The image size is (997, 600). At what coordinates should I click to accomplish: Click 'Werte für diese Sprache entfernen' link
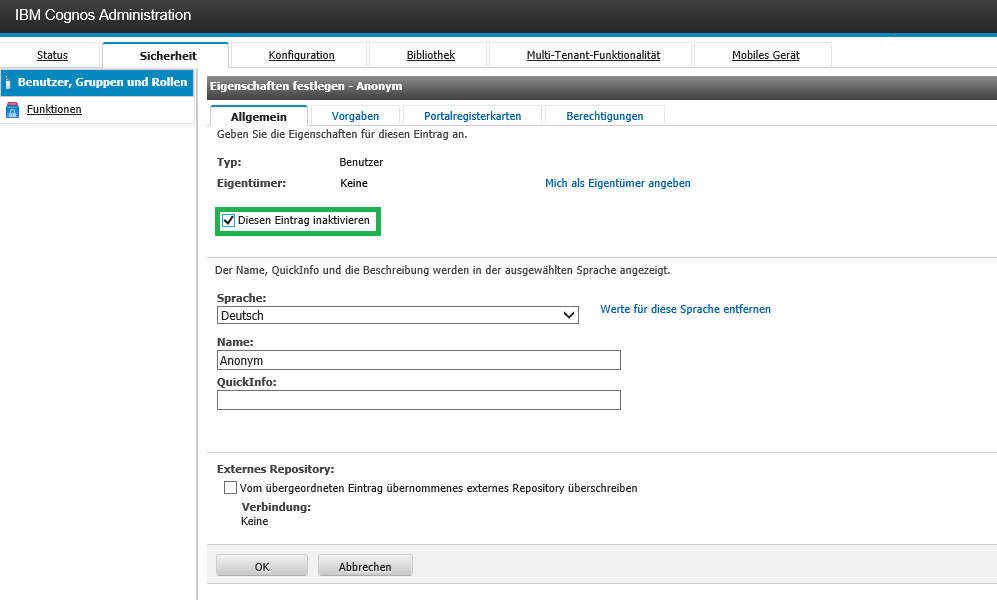(685, 310)
